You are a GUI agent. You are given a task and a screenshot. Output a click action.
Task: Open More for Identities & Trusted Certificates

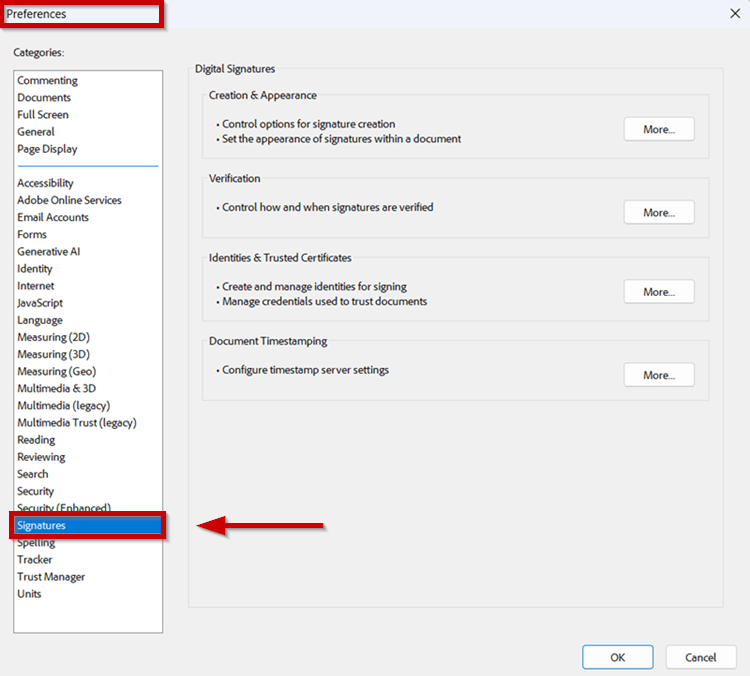pyautogui.click(x=658, y=292)
